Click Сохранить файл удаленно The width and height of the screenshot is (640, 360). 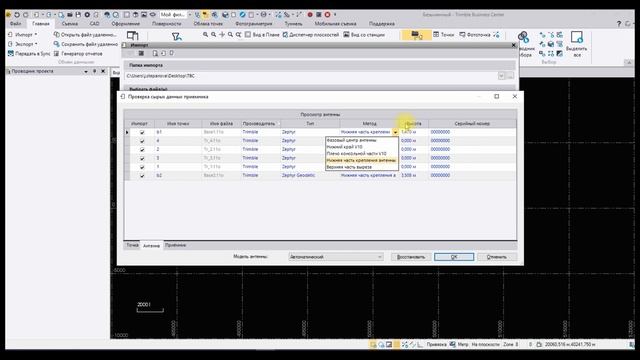[86, 44]
